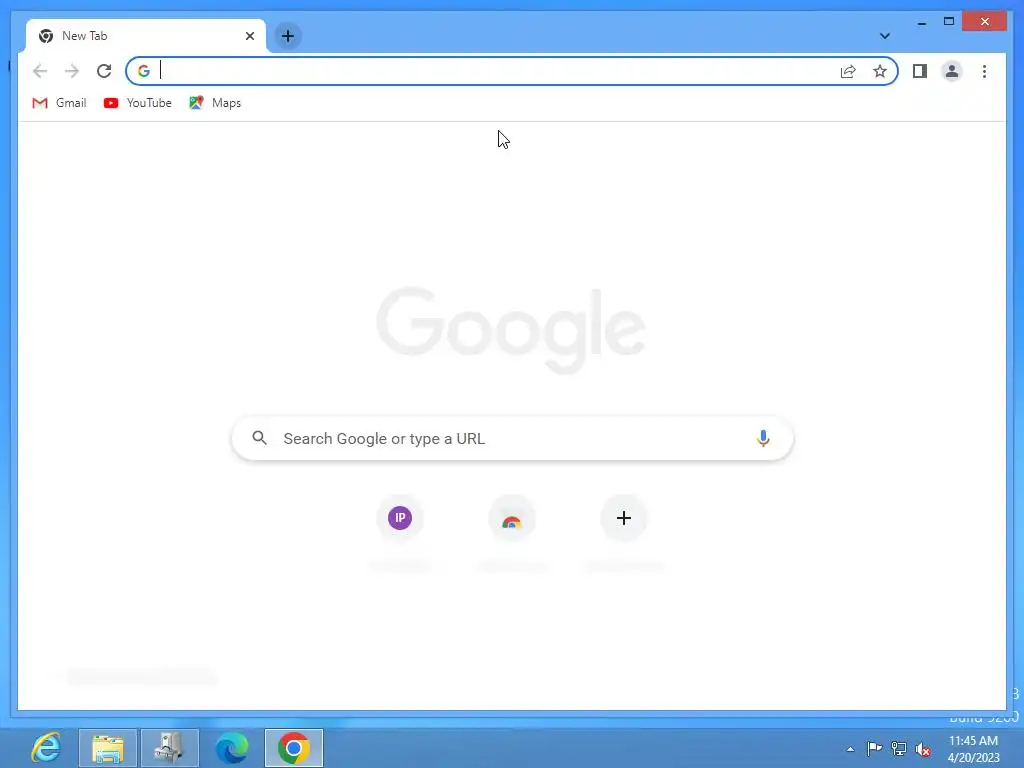This screenshot has height=768, width=1024.
Task: Open the Gmail bookmark
Action: 59,103
